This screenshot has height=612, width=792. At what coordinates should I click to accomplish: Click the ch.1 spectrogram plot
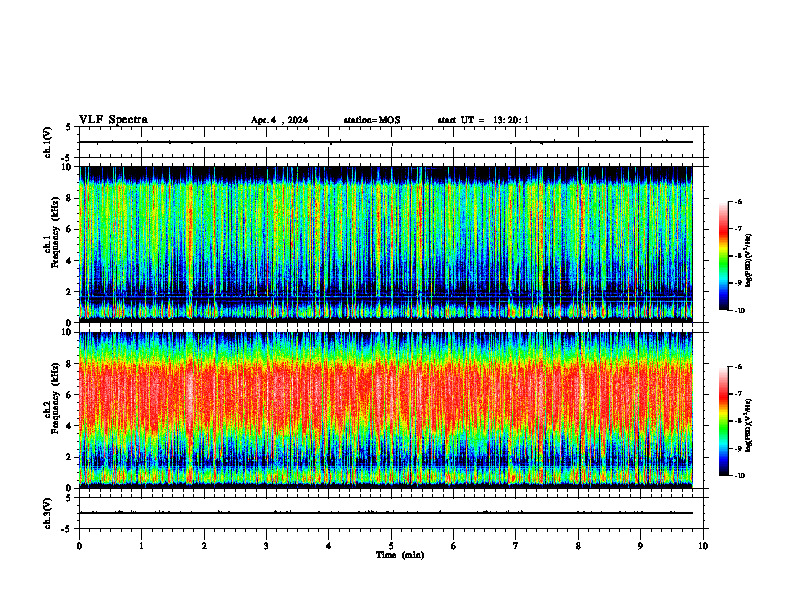[x=386, y=244]
